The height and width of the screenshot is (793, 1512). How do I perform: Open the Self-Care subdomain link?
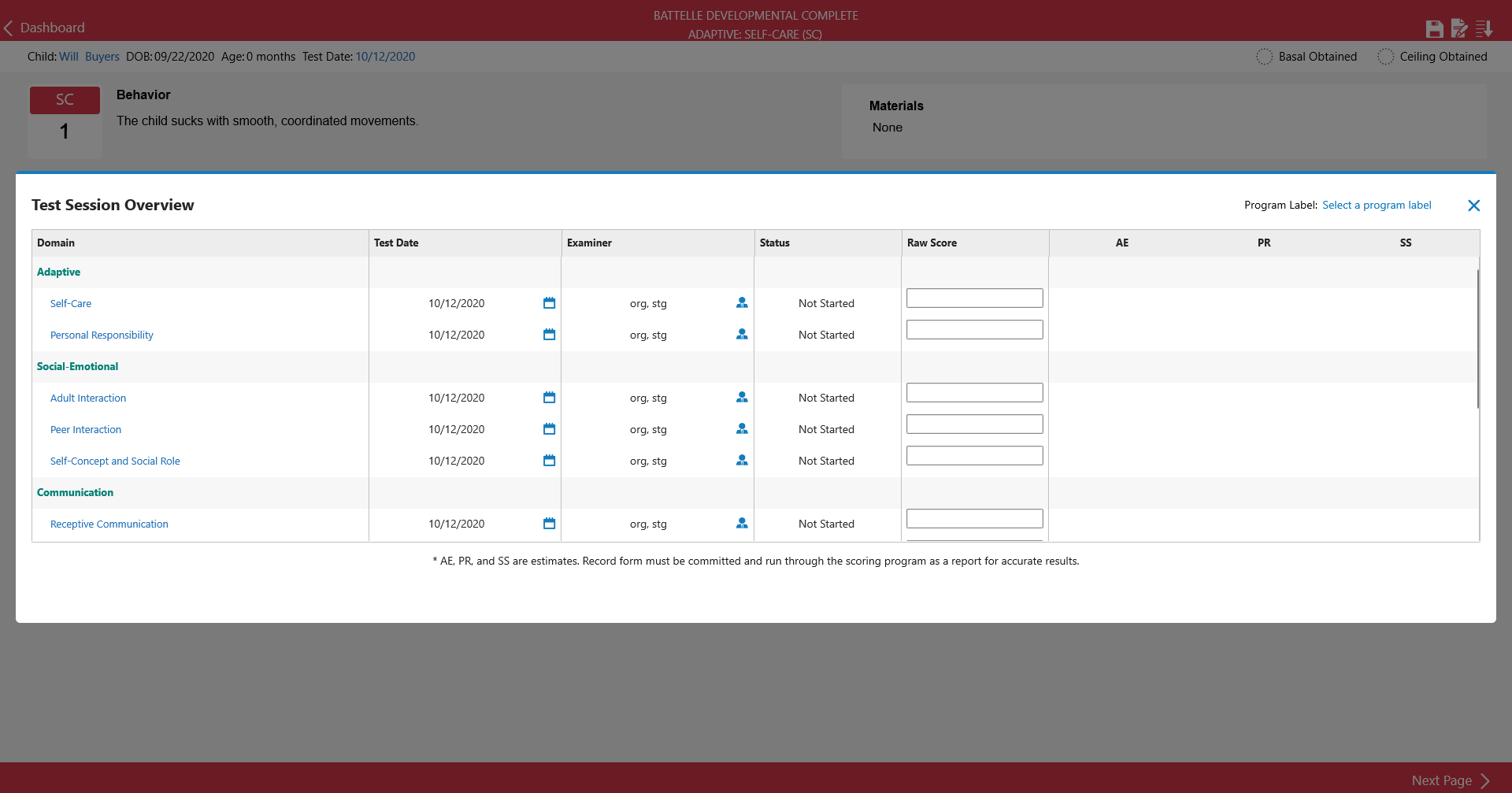pos(71,304)
